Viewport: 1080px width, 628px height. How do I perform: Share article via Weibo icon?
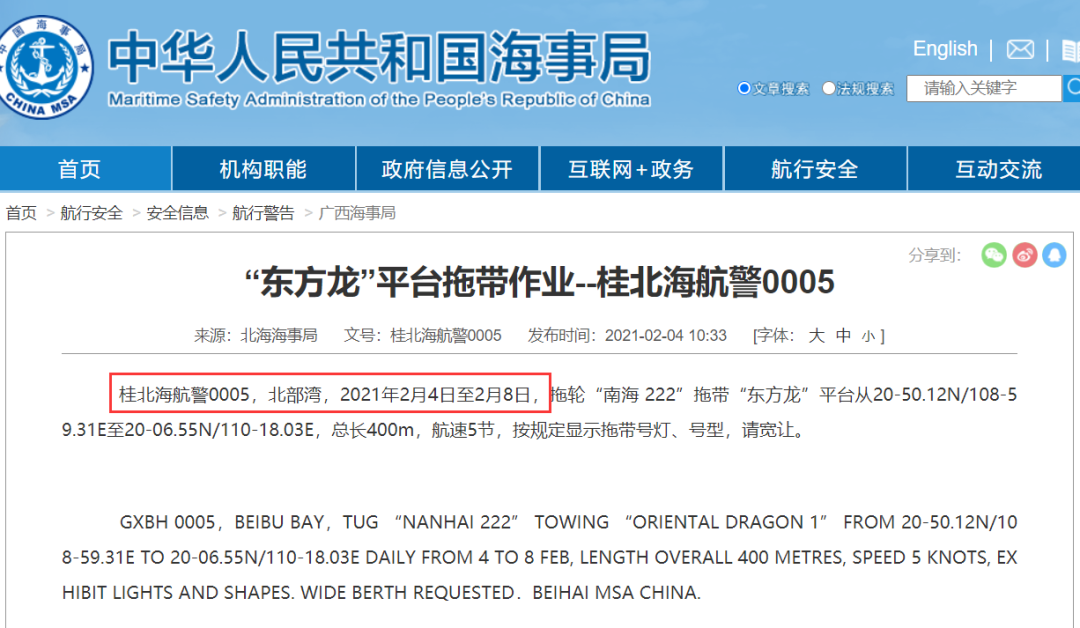pyautogui.click(x=1024, y=255)
